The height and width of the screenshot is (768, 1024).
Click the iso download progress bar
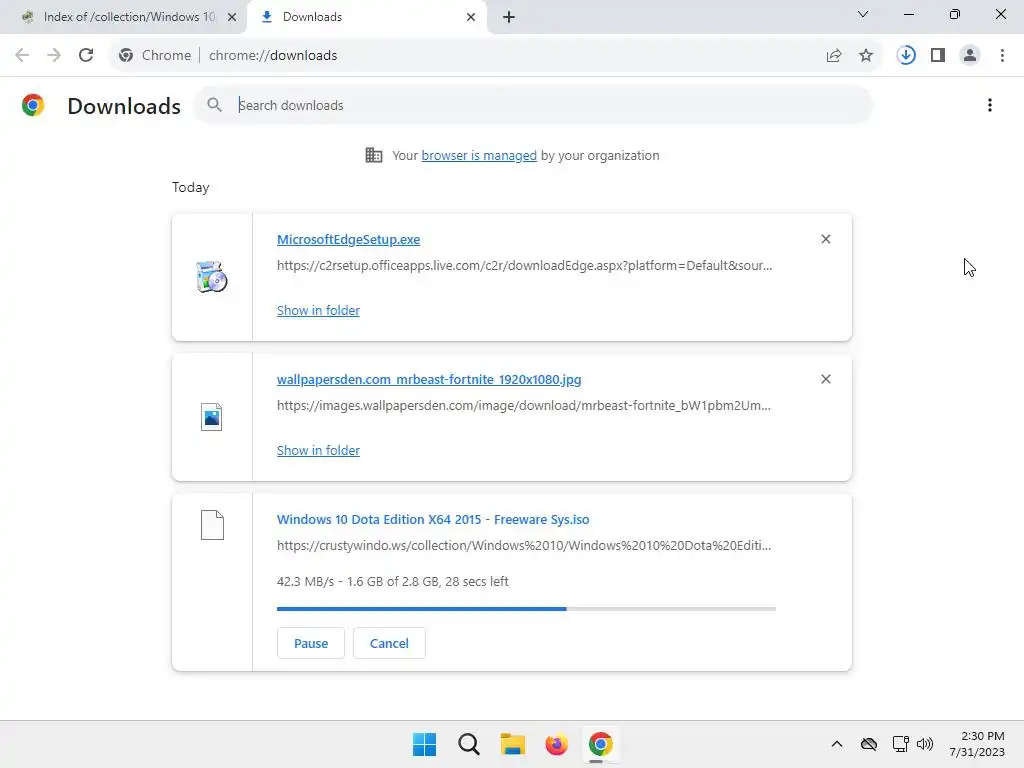pyautogui.click(x=526, y=609)
